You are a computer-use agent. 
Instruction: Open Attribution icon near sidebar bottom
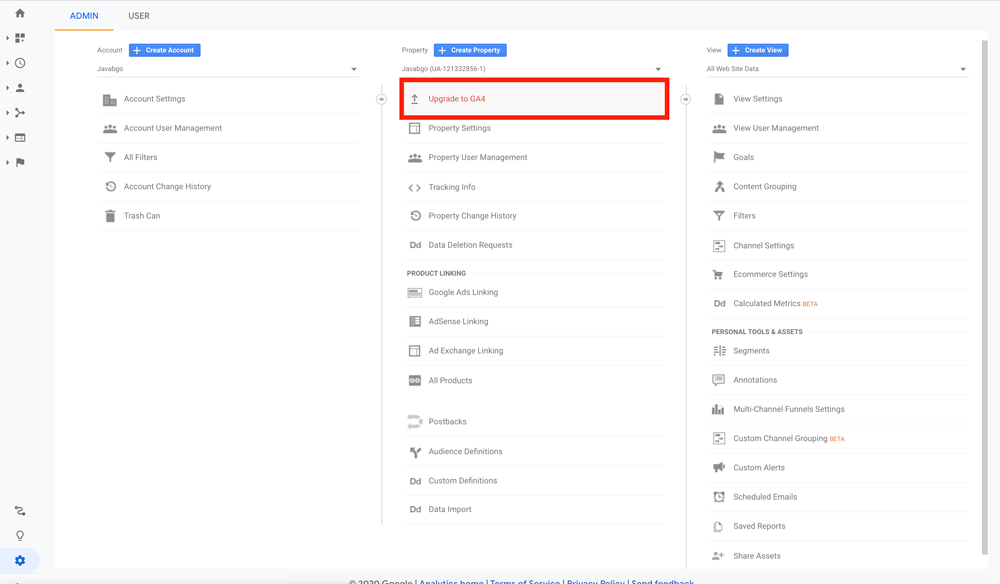[20, 511]
